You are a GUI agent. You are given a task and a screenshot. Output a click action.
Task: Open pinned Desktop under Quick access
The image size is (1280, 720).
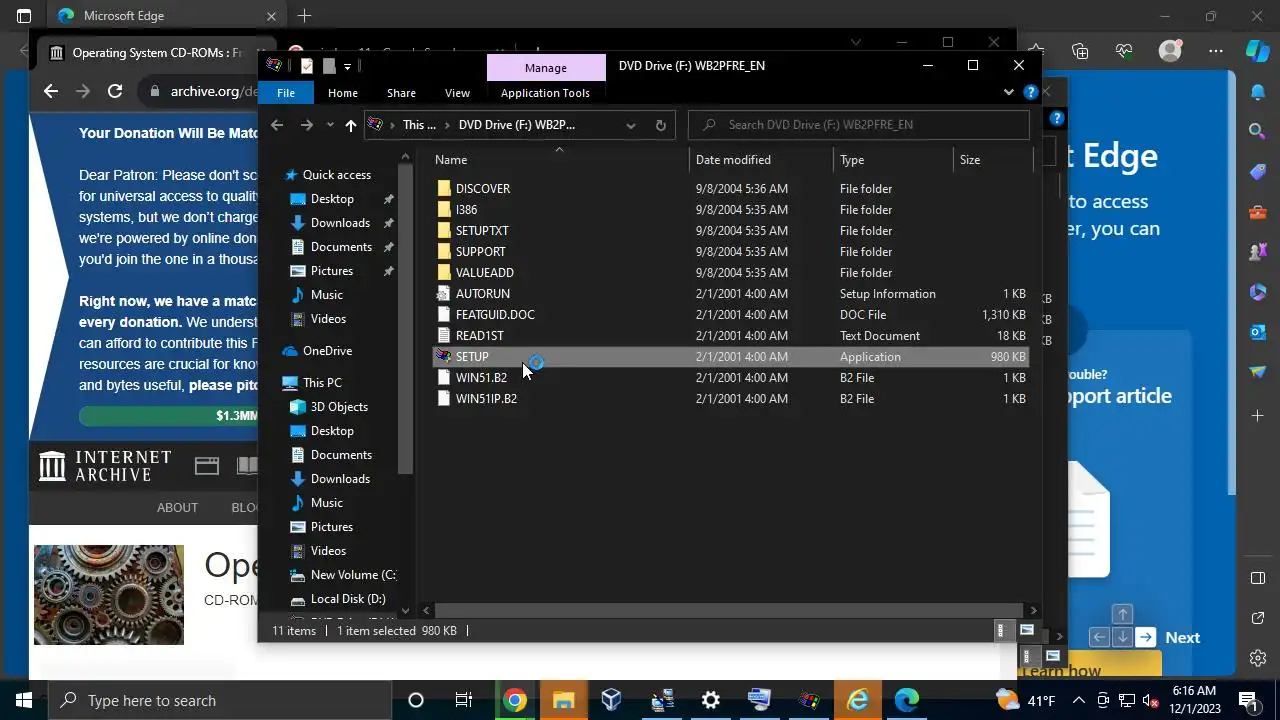332,199
